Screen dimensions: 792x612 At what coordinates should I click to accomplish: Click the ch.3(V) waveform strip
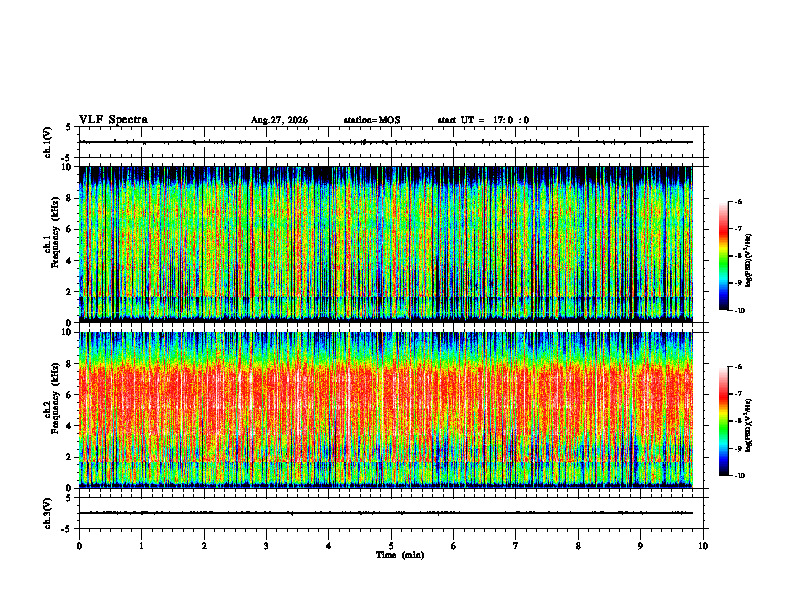[x=386, y=513]
